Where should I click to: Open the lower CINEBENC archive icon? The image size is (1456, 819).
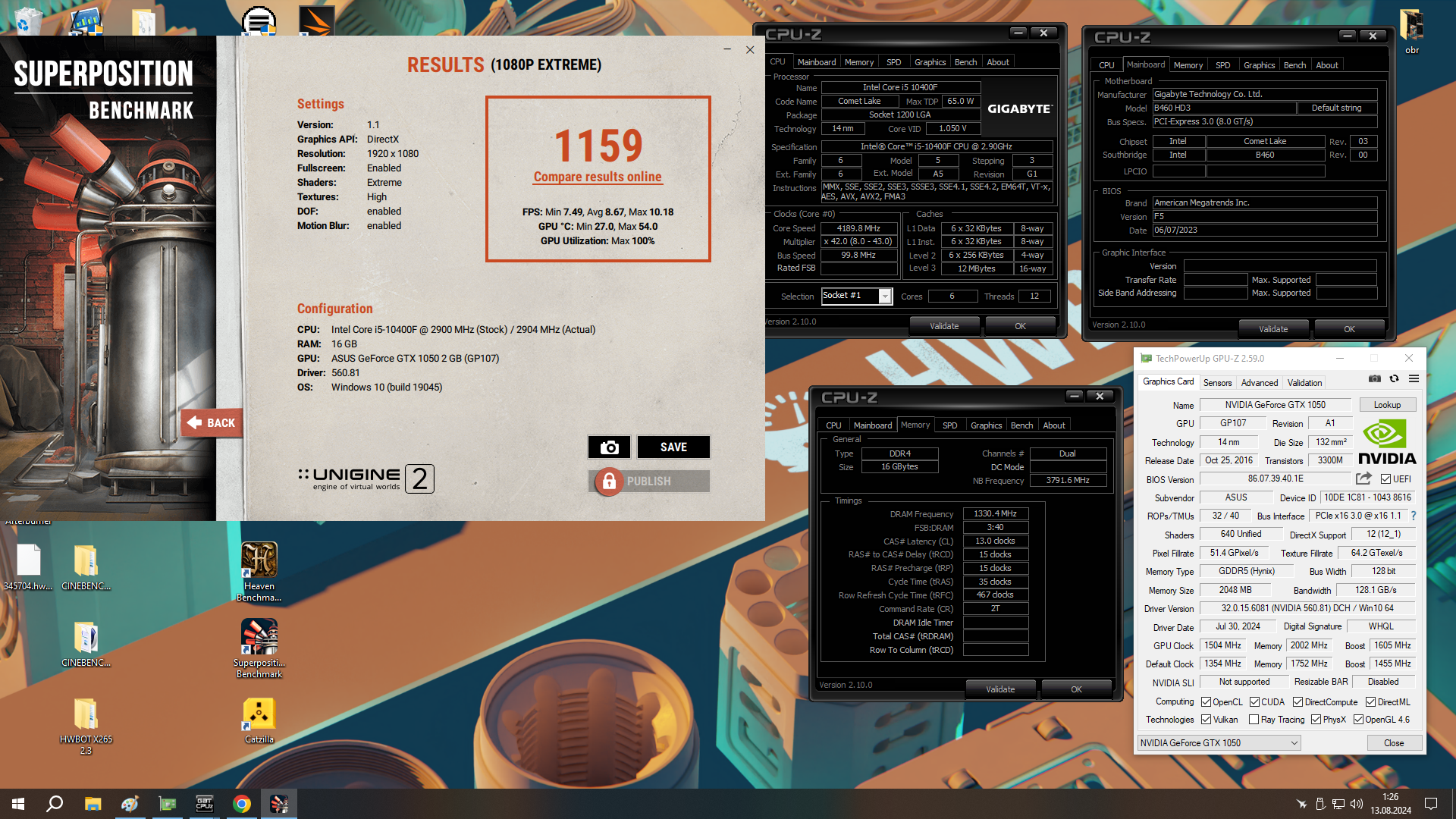[x=86, y=644]
